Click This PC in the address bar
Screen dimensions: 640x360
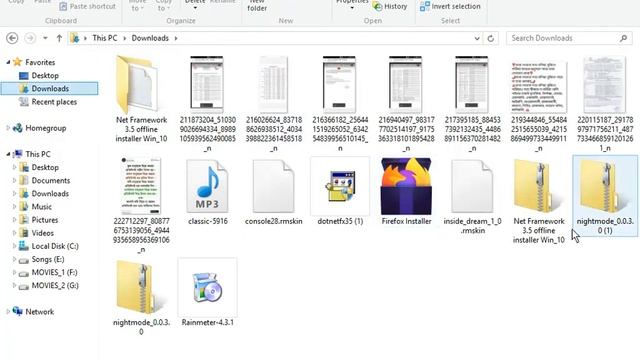coord(104,38)
